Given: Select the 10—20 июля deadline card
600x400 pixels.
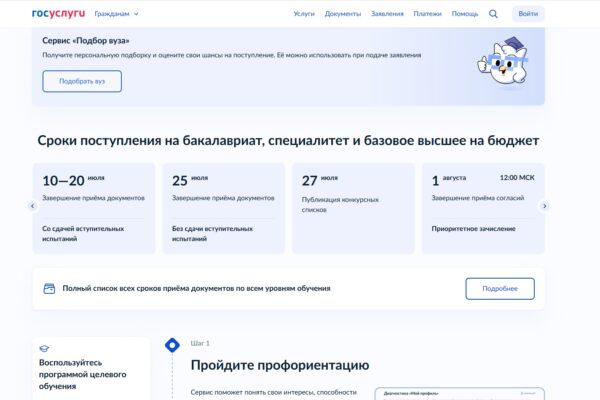Looking at the screenshot, I should point(94,208).
